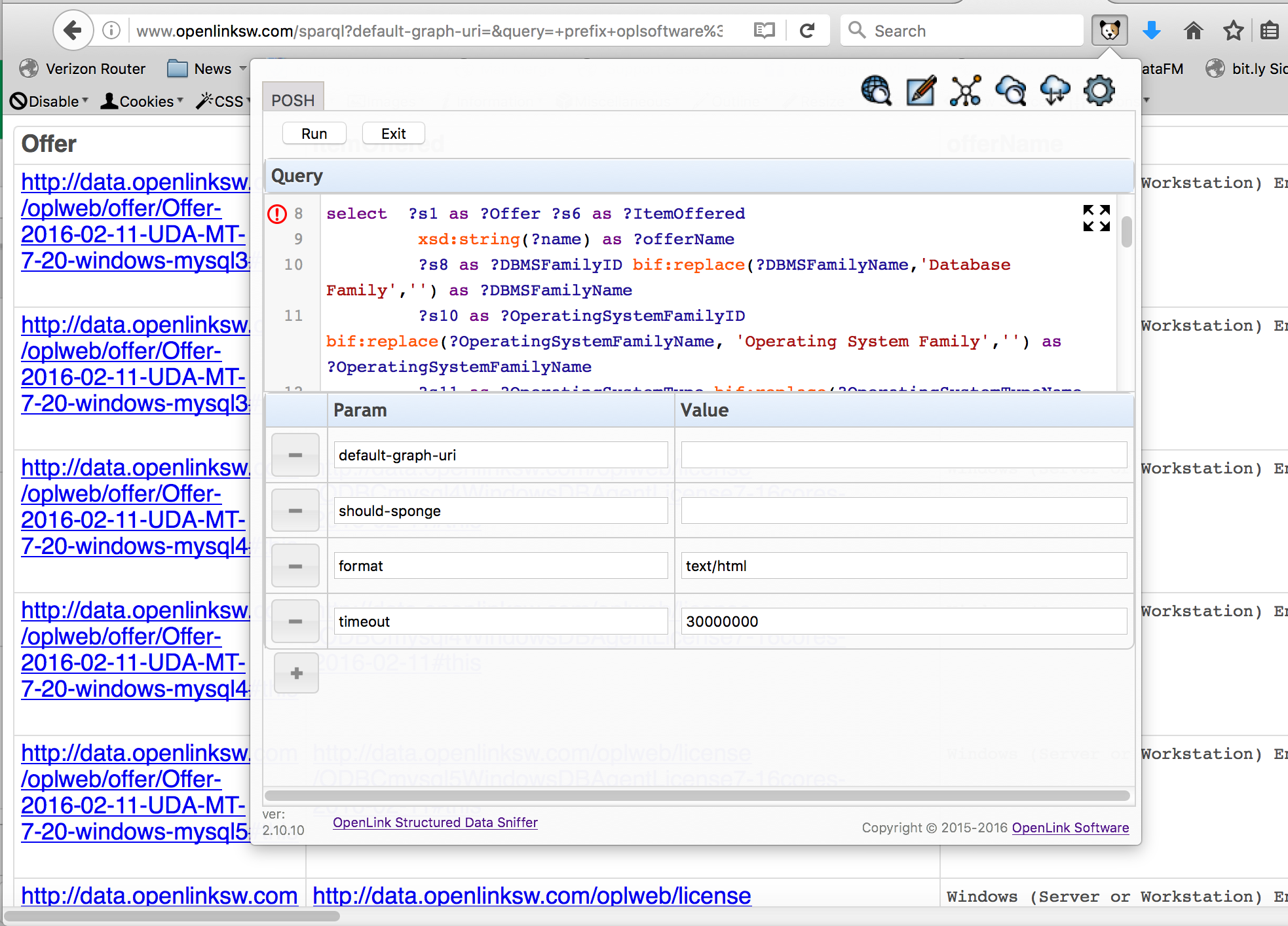Click the RDF graph nodes icon
The width and height of the screenshot is (1288, 926).
click(x=965, y=92)
